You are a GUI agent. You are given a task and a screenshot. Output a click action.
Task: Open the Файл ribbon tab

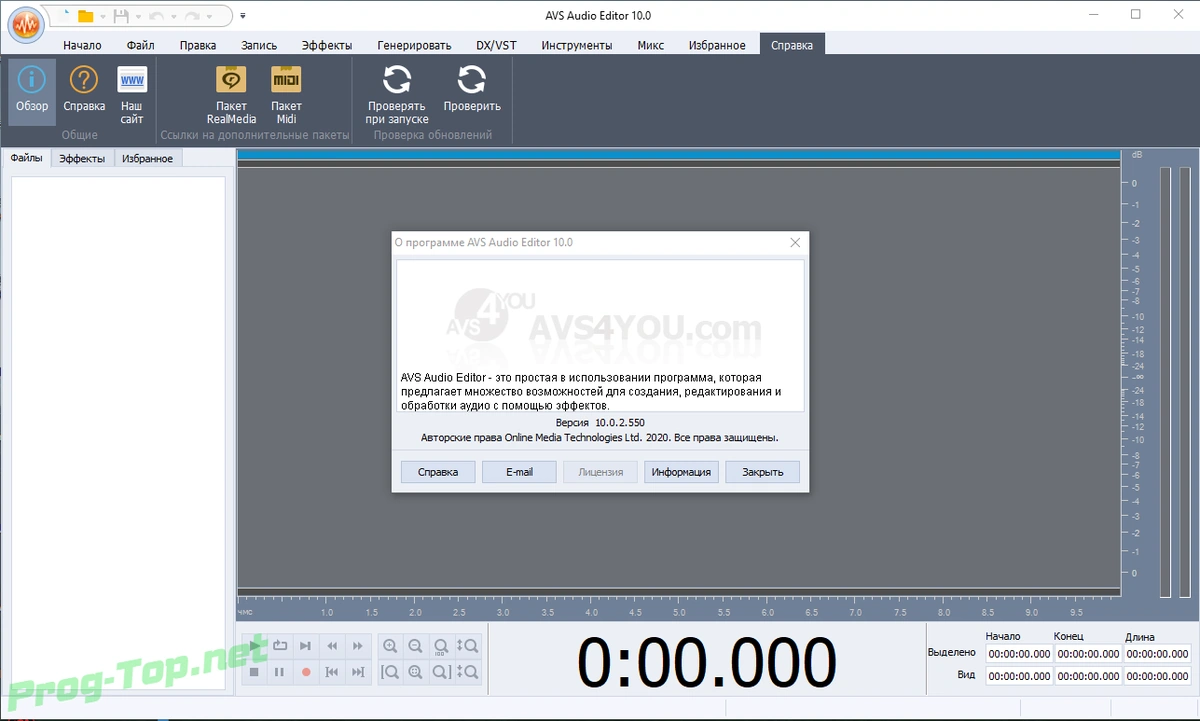[x=141, y=45]
